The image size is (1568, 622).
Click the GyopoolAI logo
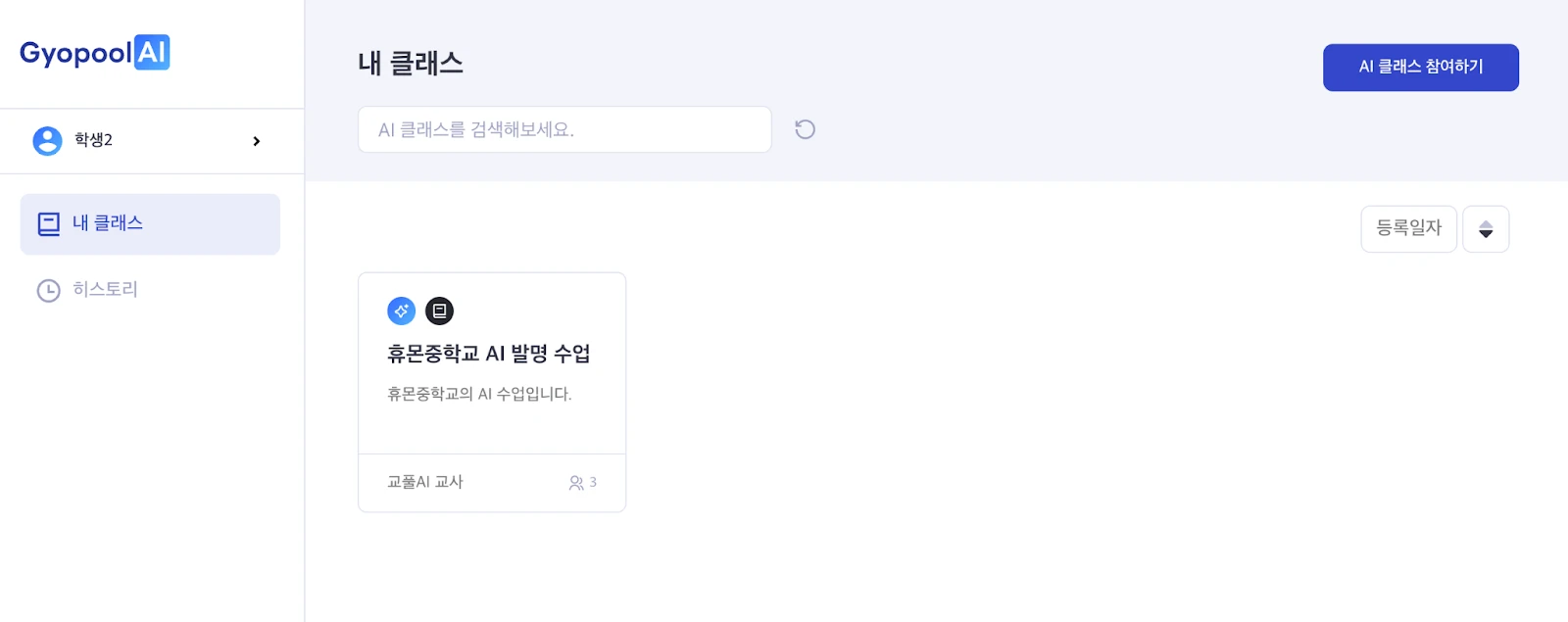95,53
